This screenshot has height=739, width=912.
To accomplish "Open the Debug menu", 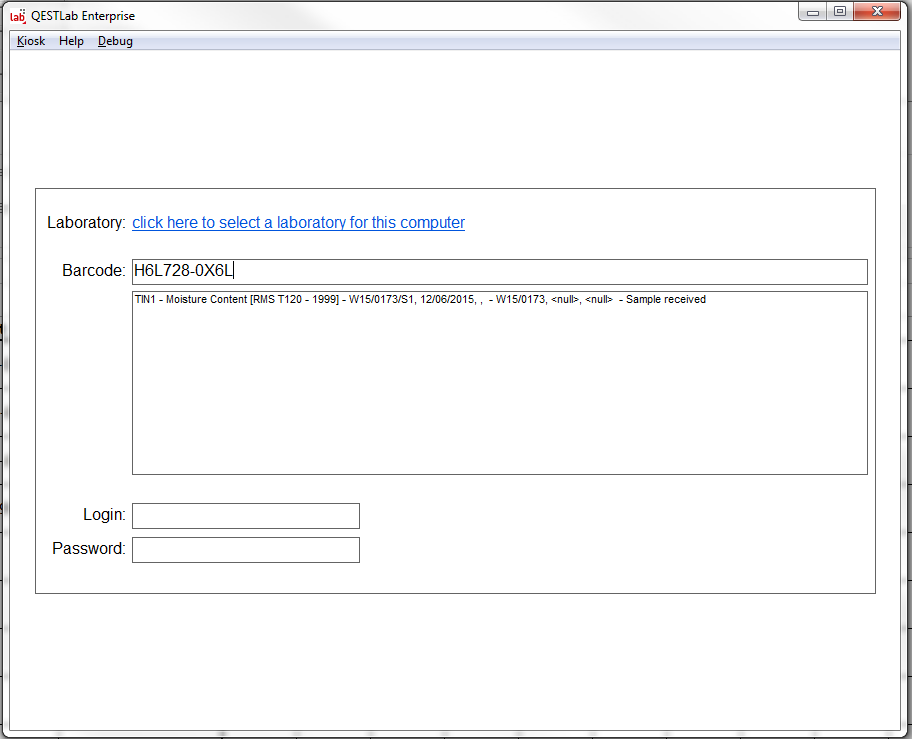I will [x=115, y=41].
